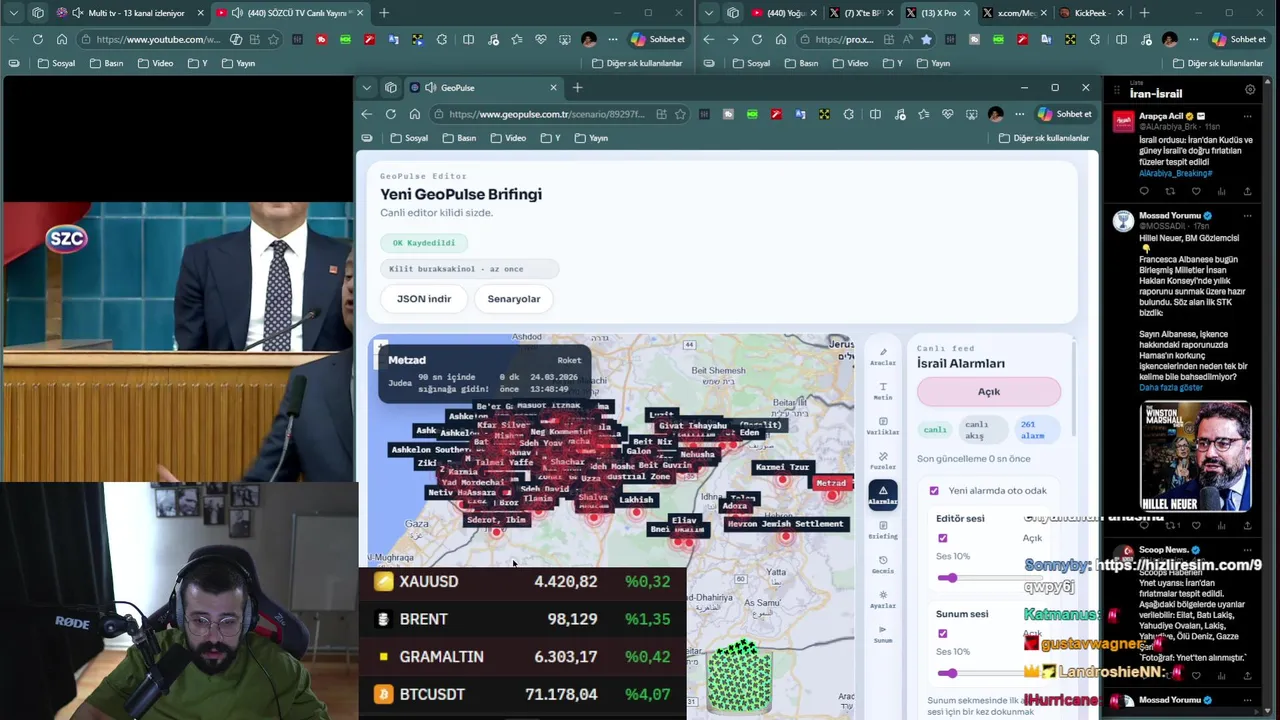This screenshot has height=720, width=1280.
Task: Start Sunum presentation mode in GeoPulse sidebar
Action: click(x=883, y=634)
